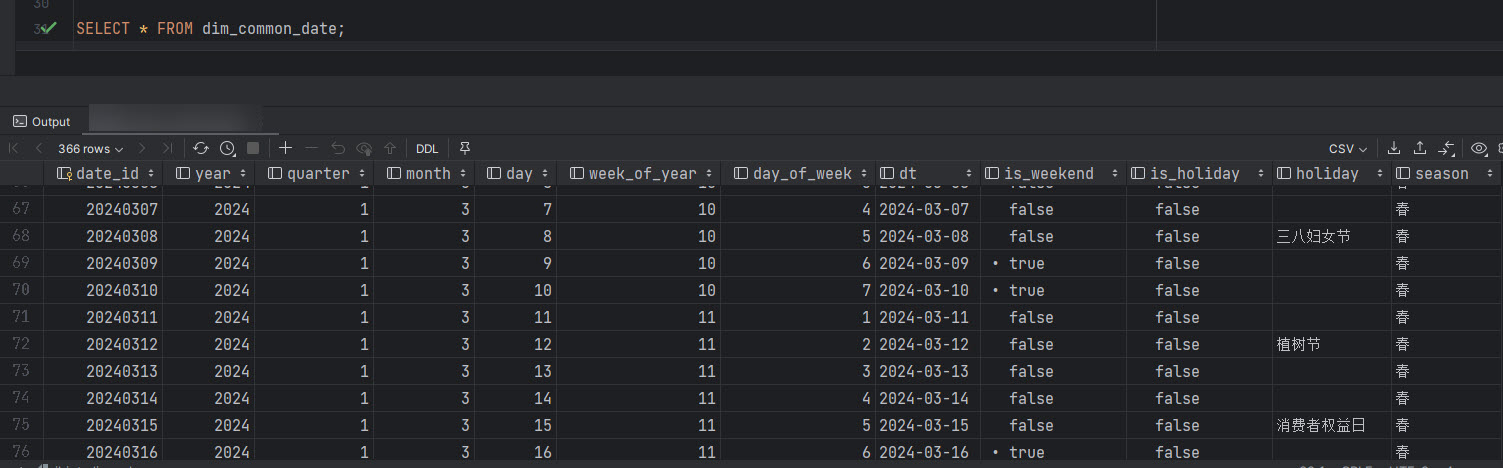Click is_holiday false in row 20240313
This screenshot has height=468, width=1503.
(1177, 371)
